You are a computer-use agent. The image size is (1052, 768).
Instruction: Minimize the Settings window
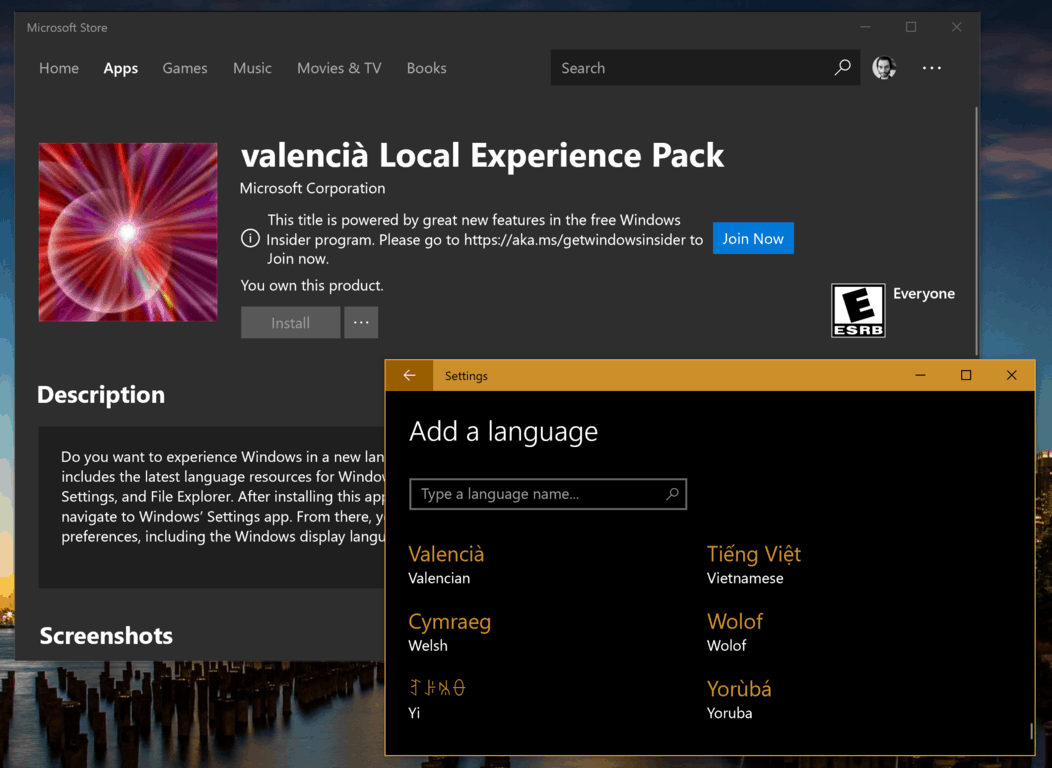click(x=920, y=376)
